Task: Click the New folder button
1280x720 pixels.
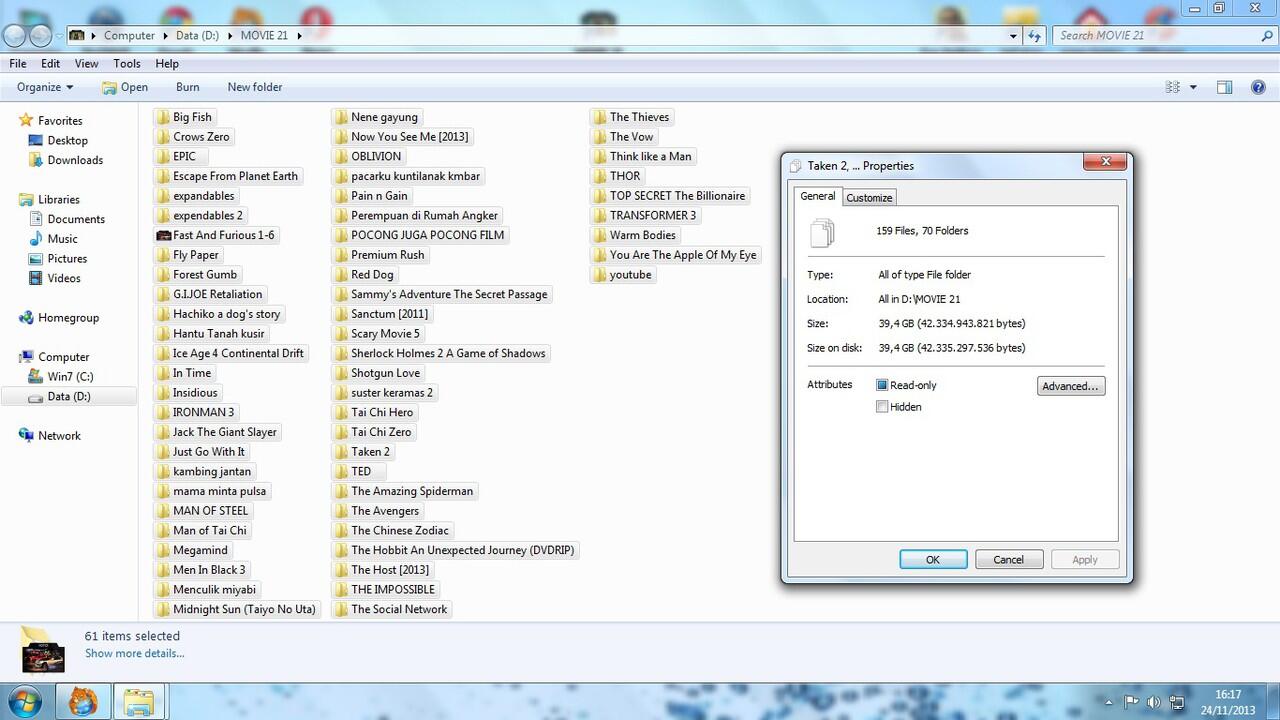Action: 255,87
